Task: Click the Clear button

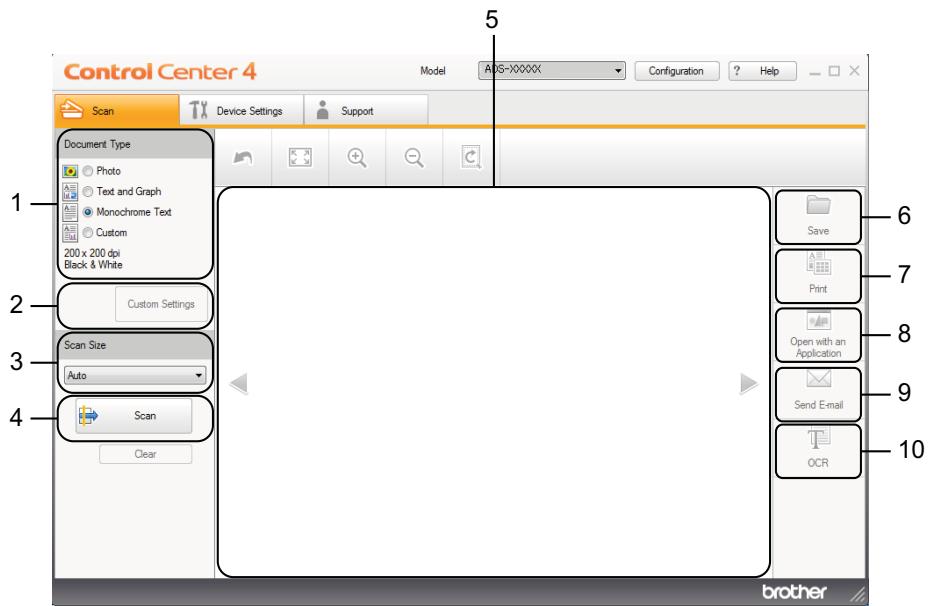Action: coord(146,454)
